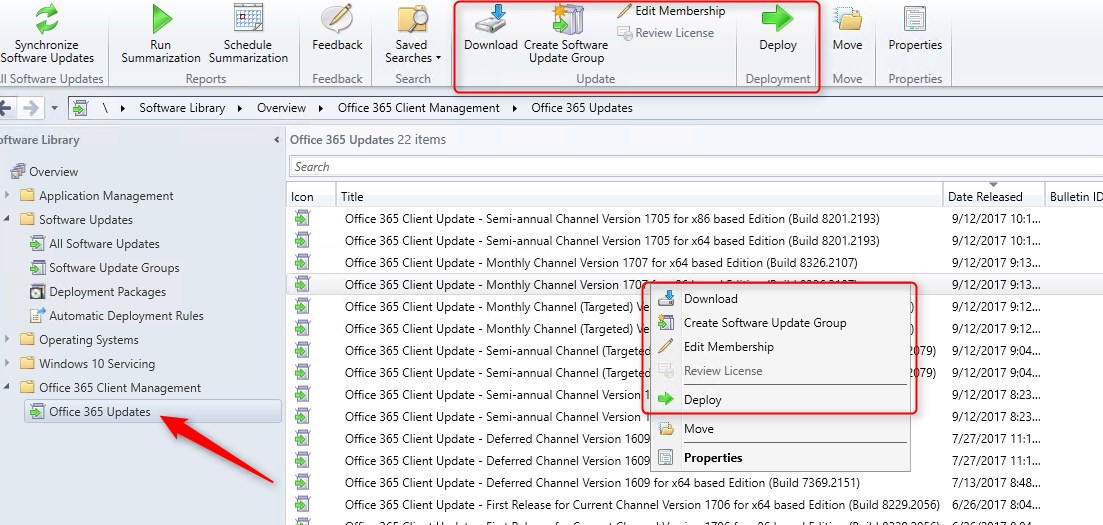Open Deployment Packages node
The width and height of the screenshot is (1103, 525).
click(108, 291)
